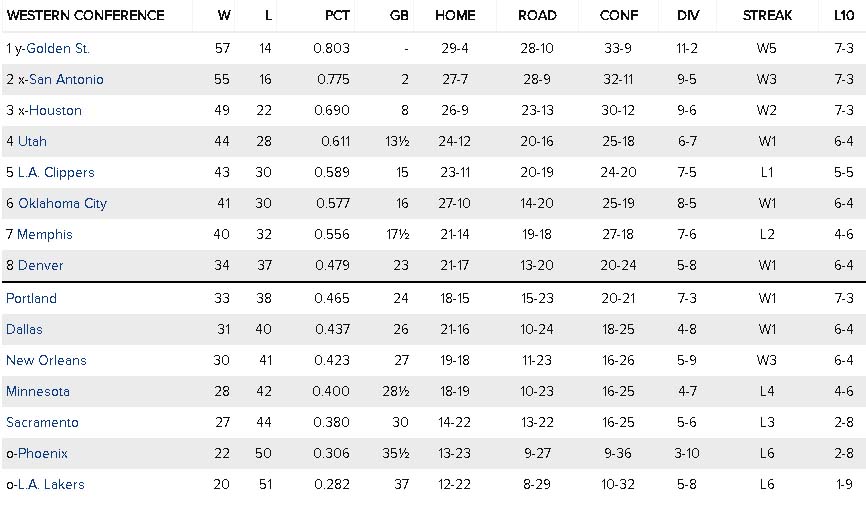Click the HOME column header
The height and width of the screenshot is (507, 866).
pyautogui.click(x=455, y=15)
